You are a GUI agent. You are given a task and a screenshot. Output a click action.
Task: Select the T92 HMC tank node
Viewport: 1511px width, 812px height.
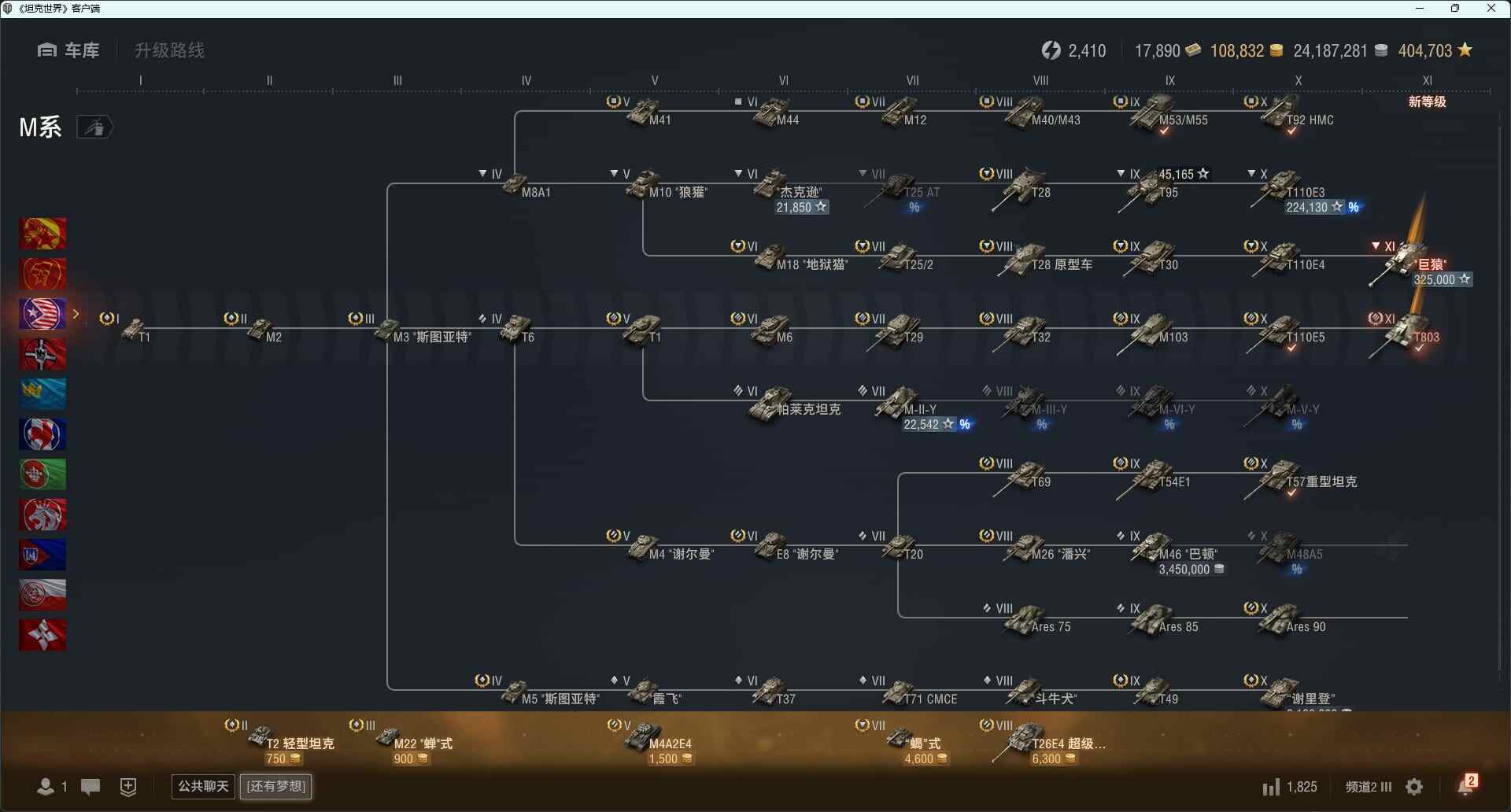1291,114
